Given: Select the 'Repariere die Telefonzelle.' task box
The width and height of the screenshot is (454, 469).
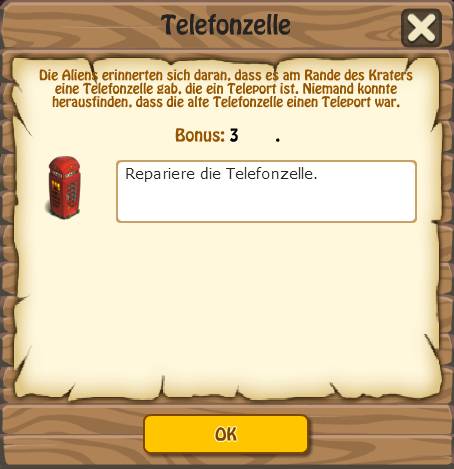Looking at the screenshot, I should point(266,191).
